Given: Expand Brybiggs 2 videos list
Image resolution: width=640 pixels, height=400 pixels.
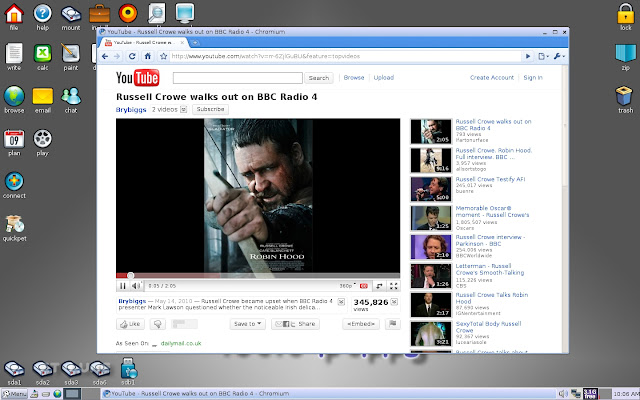Looking at the screenshot, I should (x=184, y=109).
